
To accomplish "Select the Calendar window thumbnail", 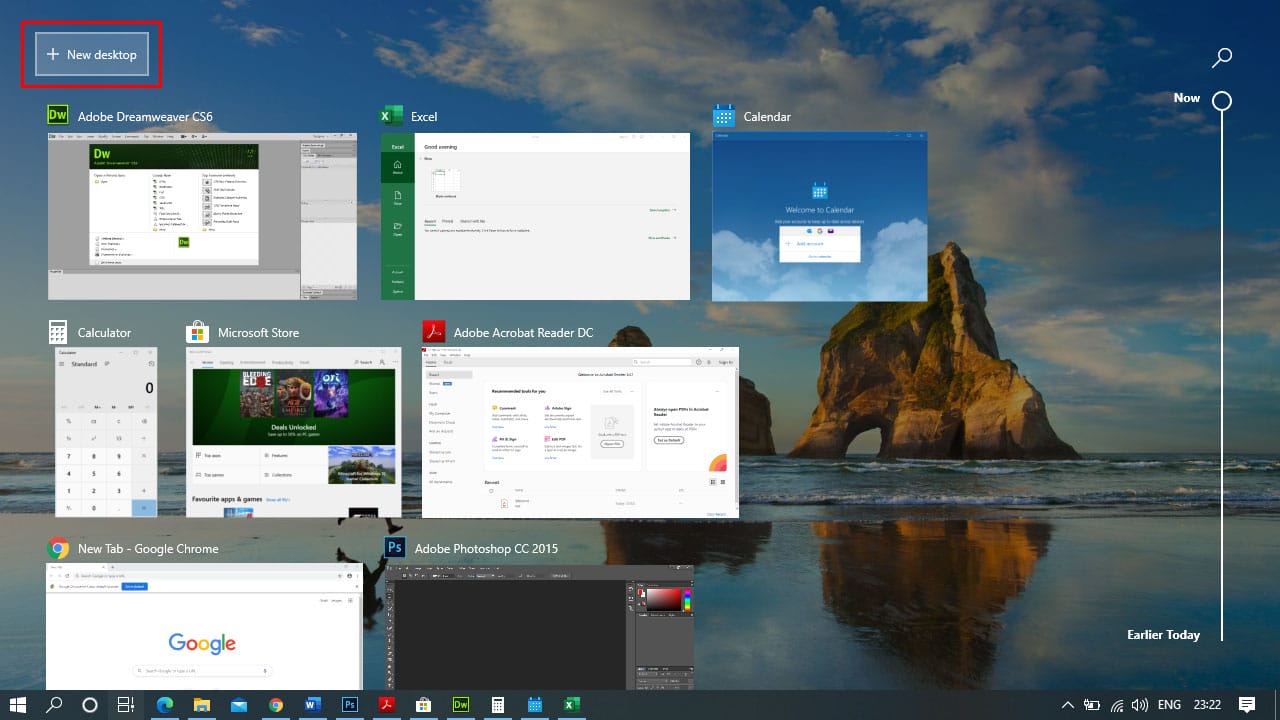I will coord(819,217).
